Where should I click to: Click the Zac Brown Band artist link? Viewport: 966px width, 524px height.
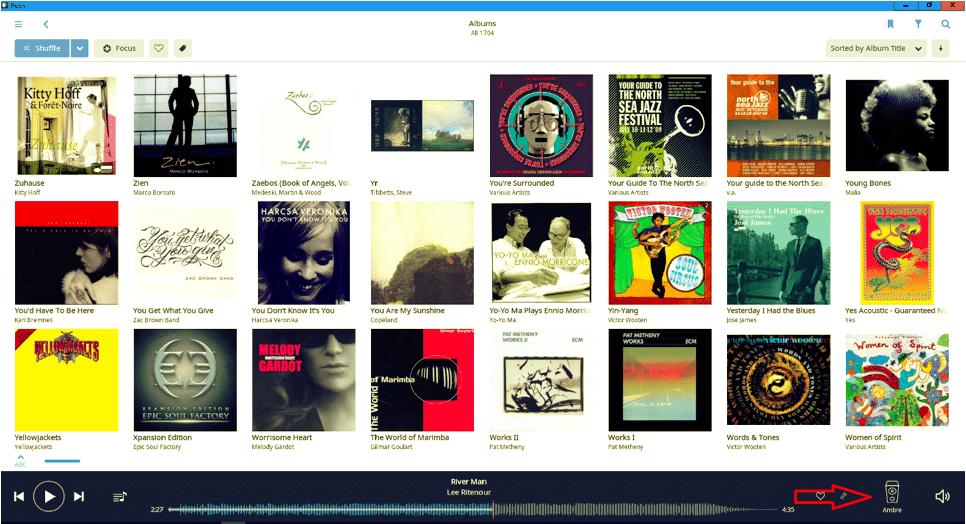156,320
